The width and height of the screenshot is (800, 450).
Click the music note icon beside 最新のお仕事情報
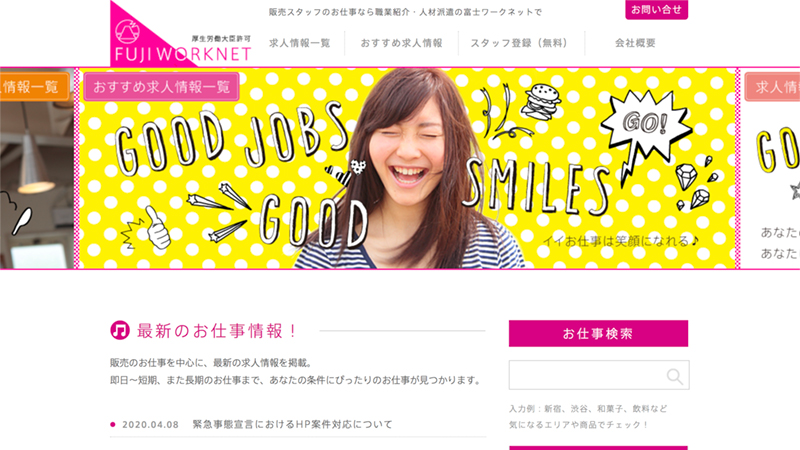[120, 331]
